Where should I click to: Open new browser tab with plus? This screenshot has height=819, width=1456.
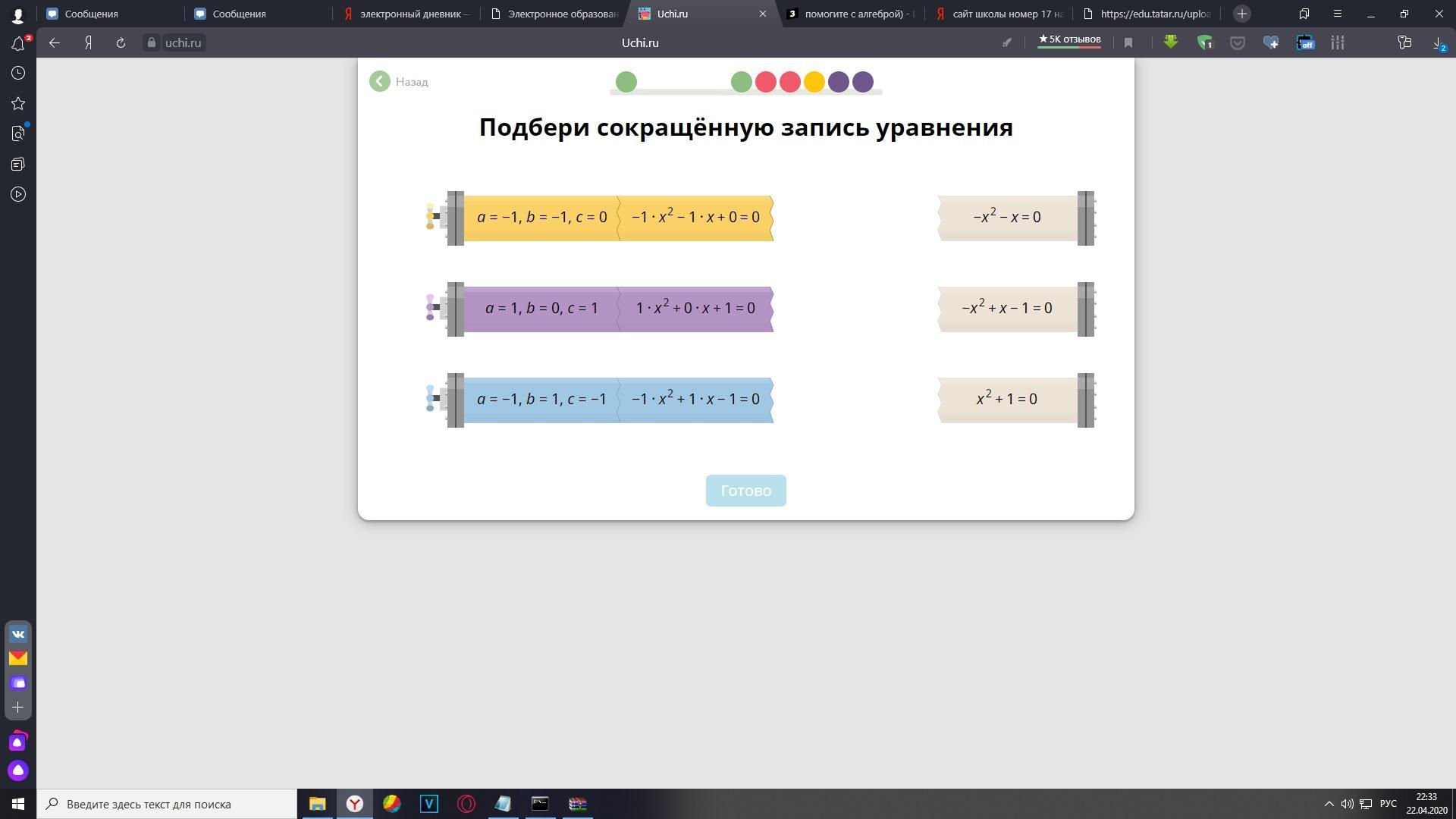tap(1242, 14)
